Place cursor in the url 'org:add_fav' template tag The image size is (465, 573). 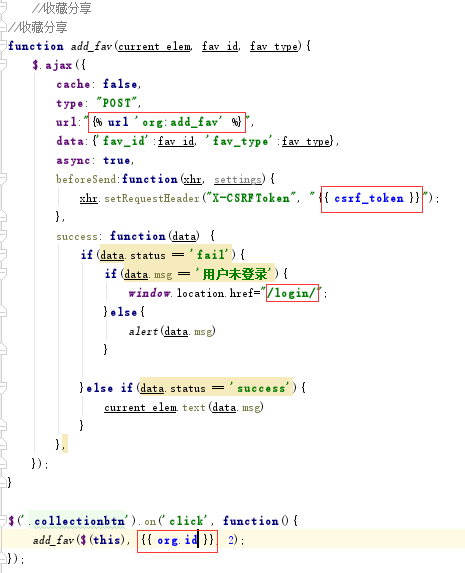pyautogui.click(x=167, y=122)
